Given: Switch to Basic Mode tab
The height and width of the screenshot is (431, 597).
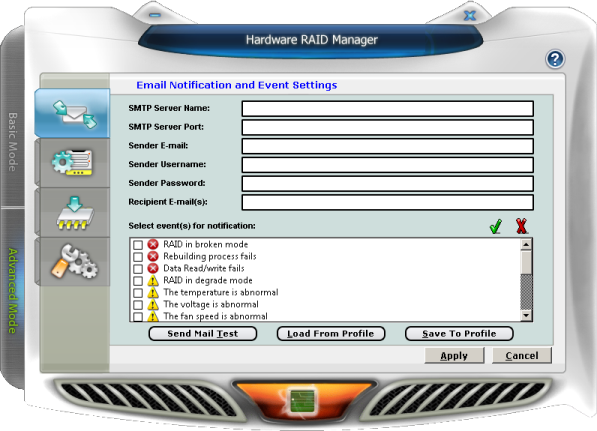Looking at the screenshot, I should point(13,142).
